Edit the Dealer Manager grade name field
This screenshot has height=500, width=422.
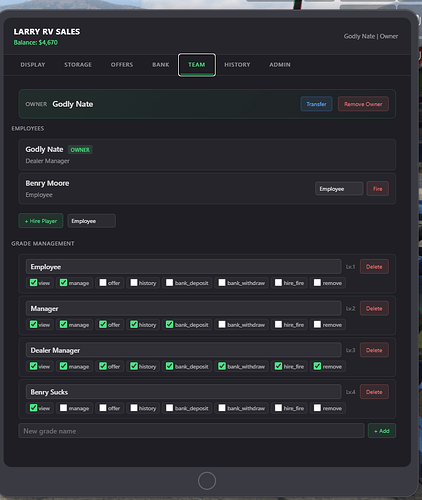click(183, 350)
